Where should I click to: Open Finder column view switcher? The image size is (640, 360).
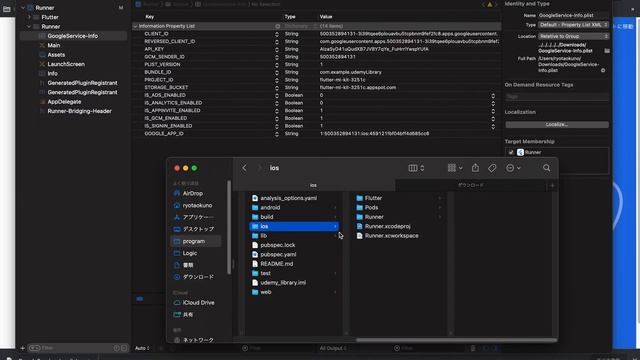(416, 168)
